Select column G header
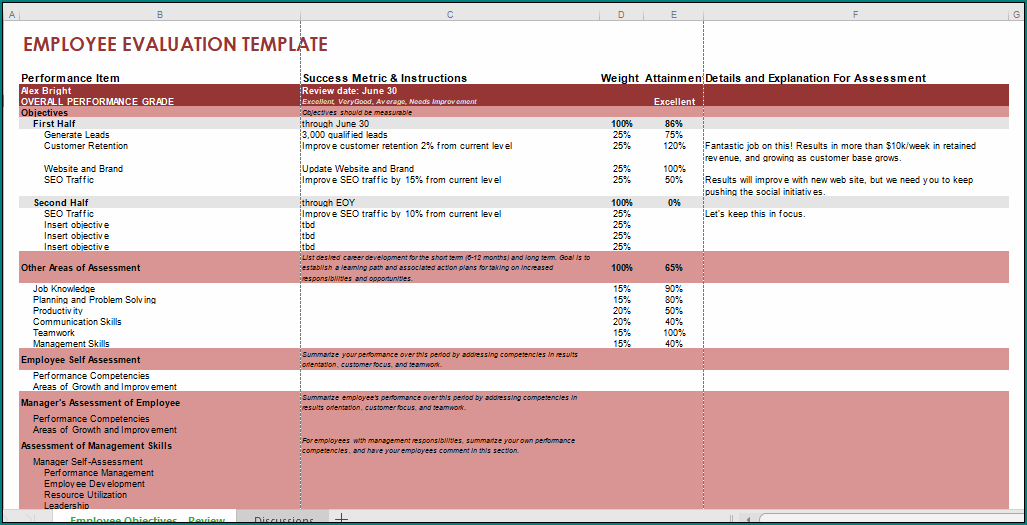This screenshot has width=1027, height=525. tap(1017, 14)
